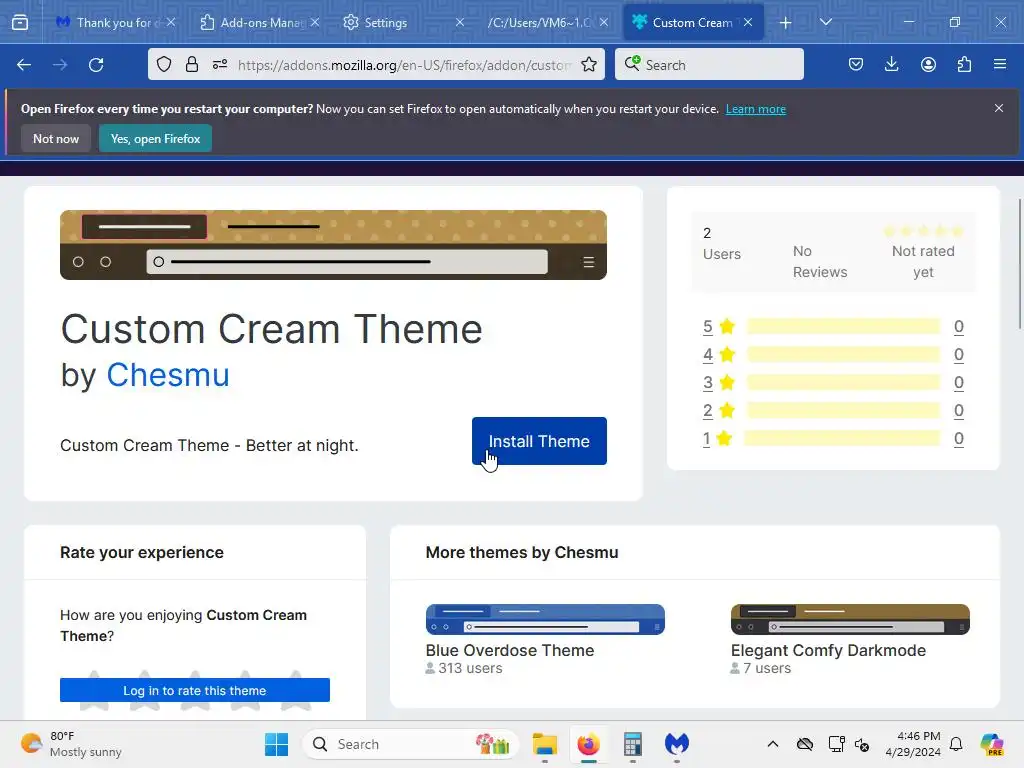Open the weather widget
Image resolution: width=1024 pixels, height=768 pixels.
click(x=71, y=744)
